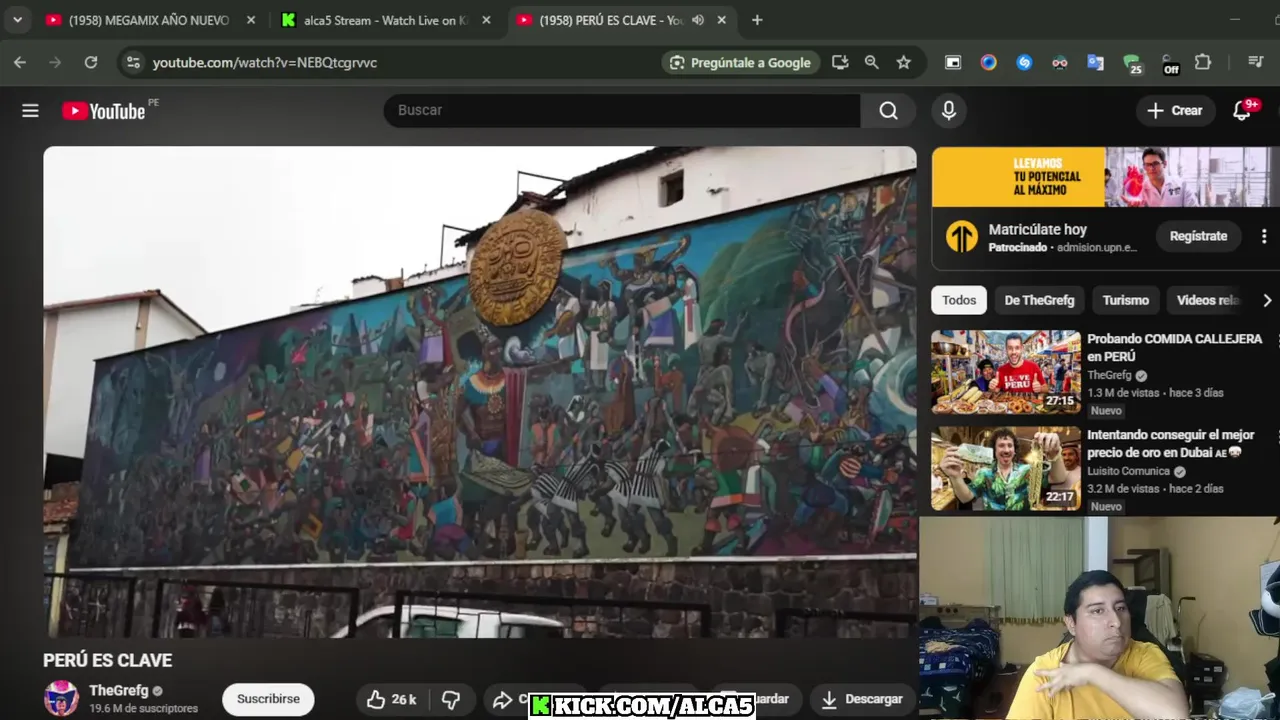Click the YouTube Buscar search field
Viewport: 1280px width, 720px height.
click(x=622, y=111)
